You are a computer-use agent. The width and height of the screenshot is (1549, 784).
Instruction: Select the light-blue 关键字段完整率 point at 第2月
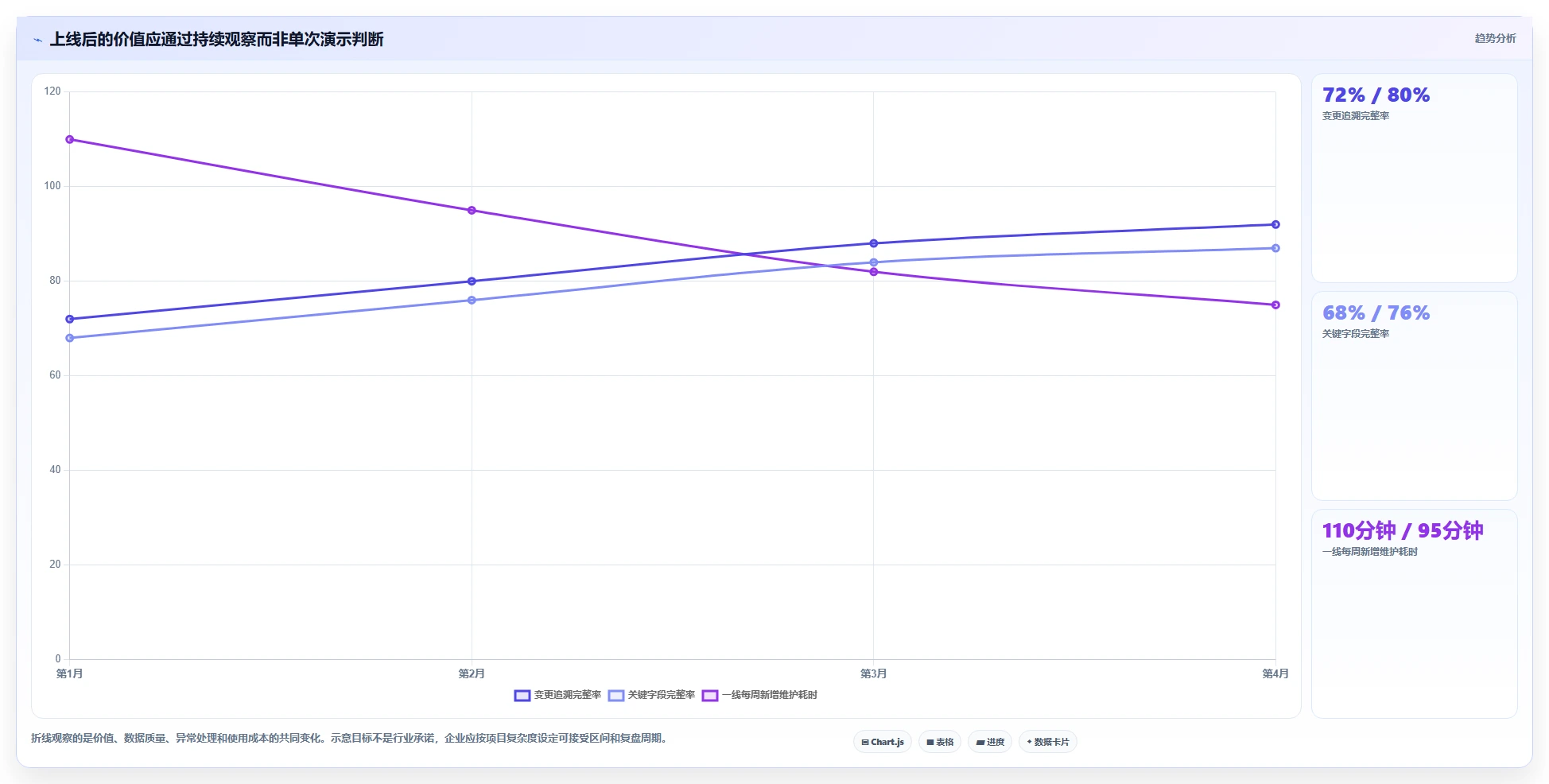pos(472,301)
